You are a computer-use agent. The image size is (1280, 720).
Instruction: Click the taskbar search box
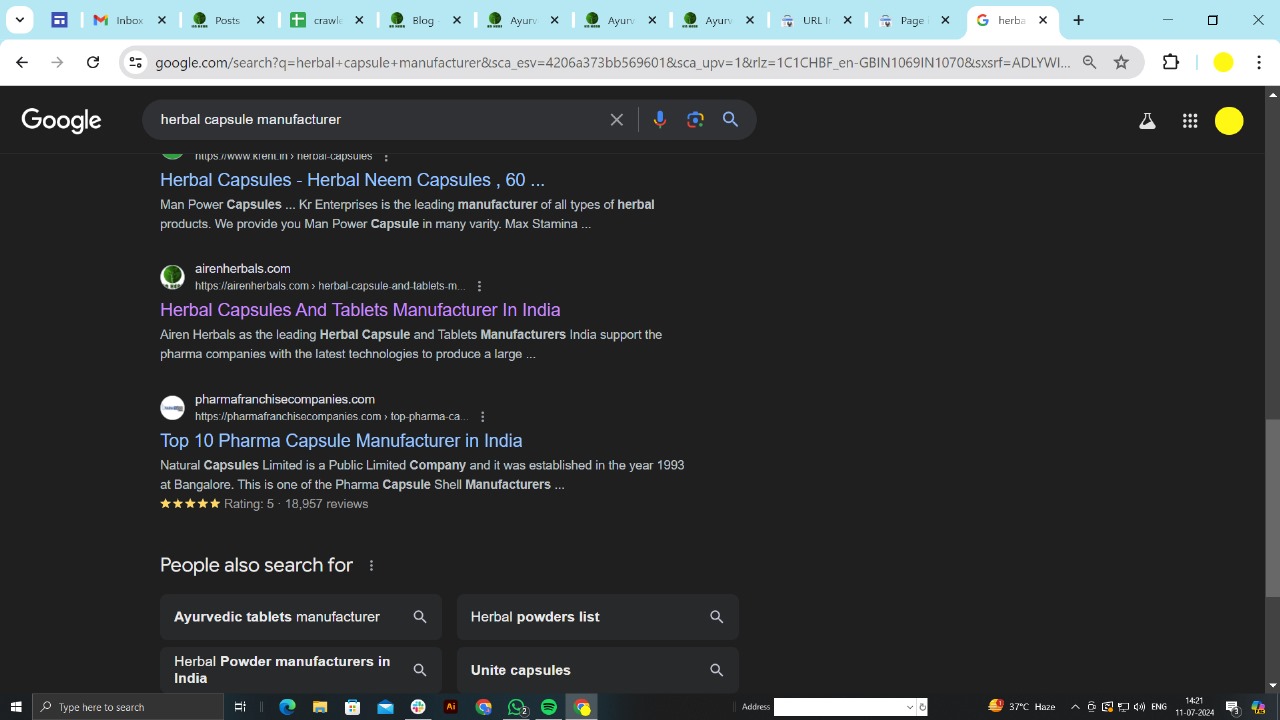point(128,707)
